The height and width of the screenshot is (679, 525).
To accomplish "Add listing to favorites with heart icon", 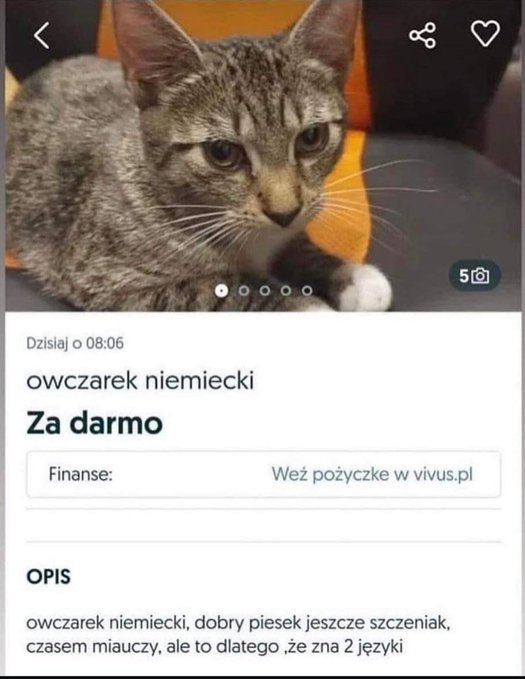I will pos(485,33).
